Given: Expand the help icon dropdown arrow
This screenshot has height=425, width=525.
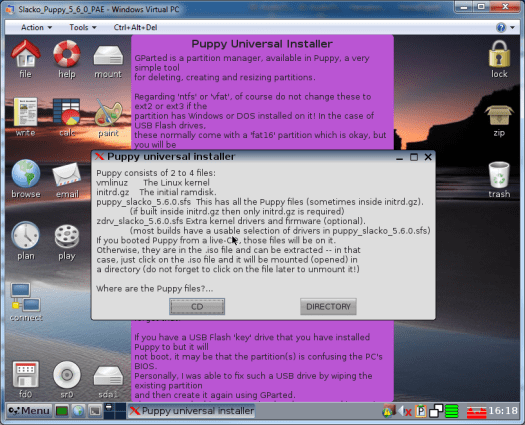Looking at the screenshot, I should pos(513,27).
